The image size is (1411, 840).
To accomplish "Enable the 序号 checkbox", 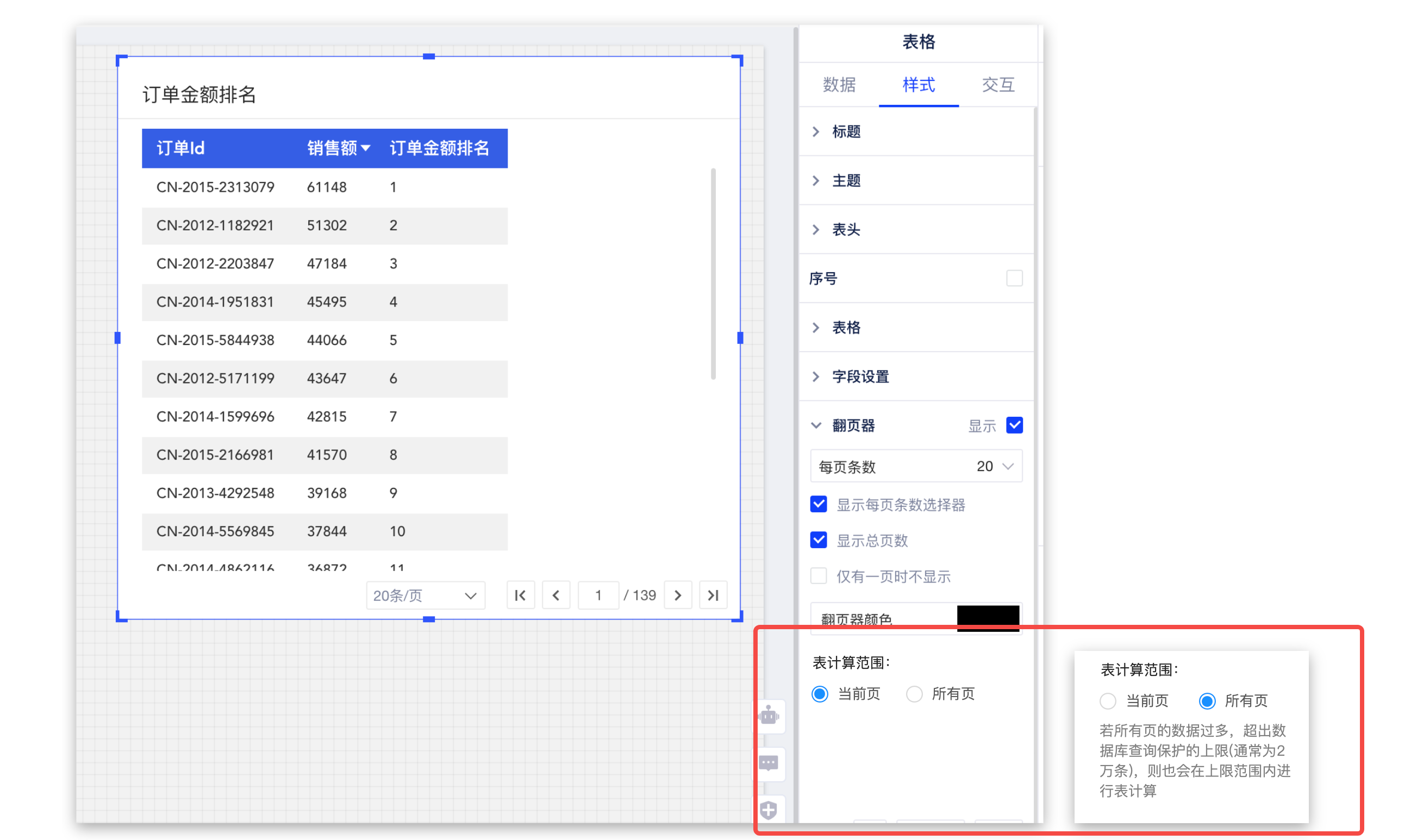I will tap(1014, 279).
